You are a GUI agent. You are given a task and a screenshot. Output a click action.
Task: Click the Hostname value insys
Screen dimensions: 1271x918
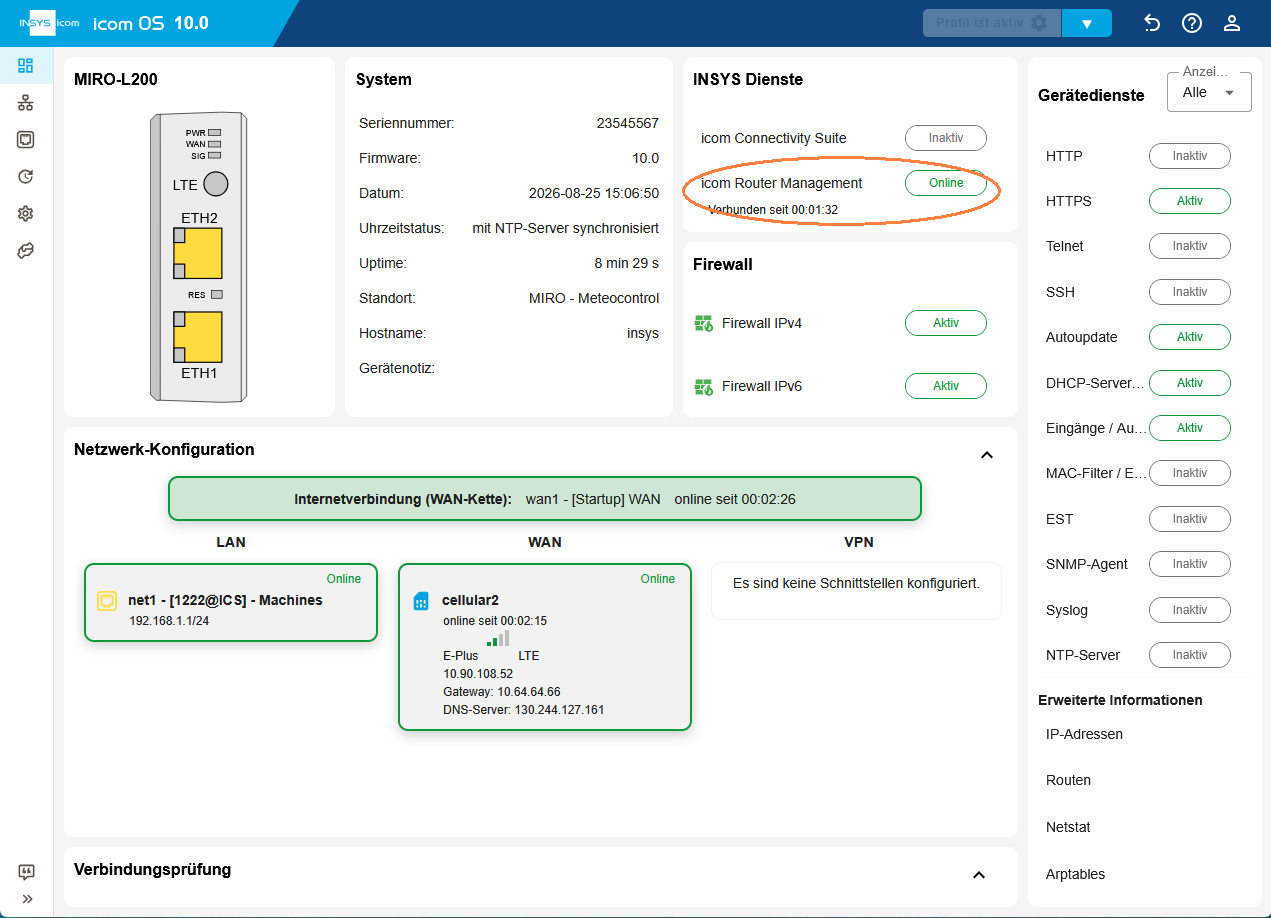click(x=642, y=333)
